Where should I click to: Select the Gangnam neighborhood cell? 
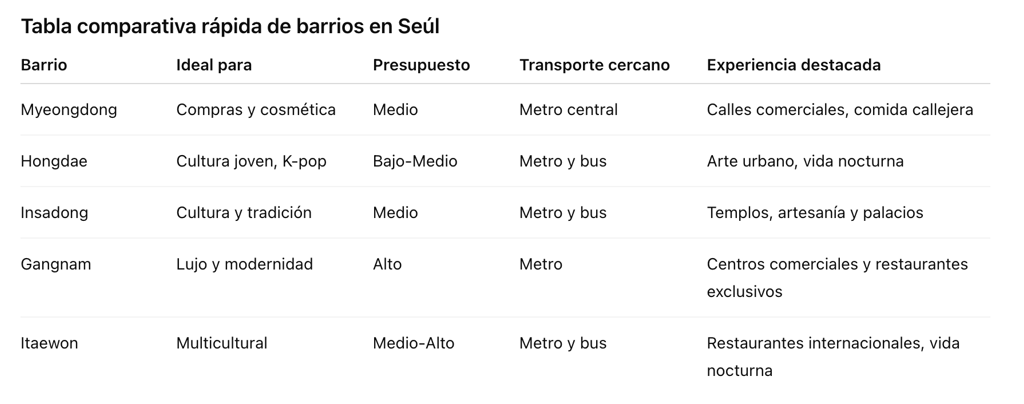coord(56,264)
